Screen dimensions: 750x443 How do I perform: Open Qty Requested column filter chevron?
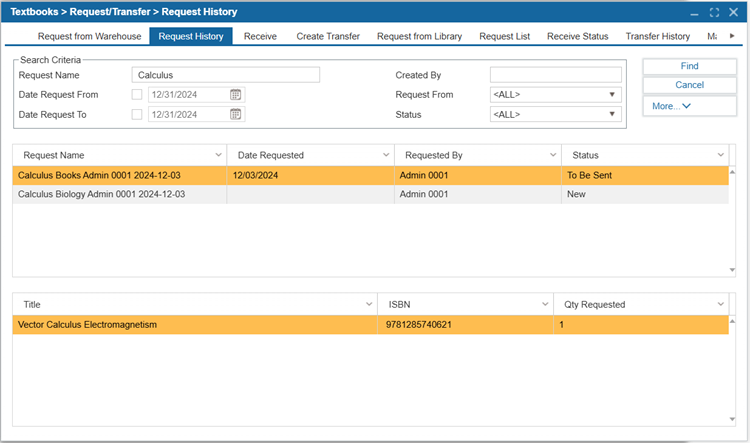[720, 304]
